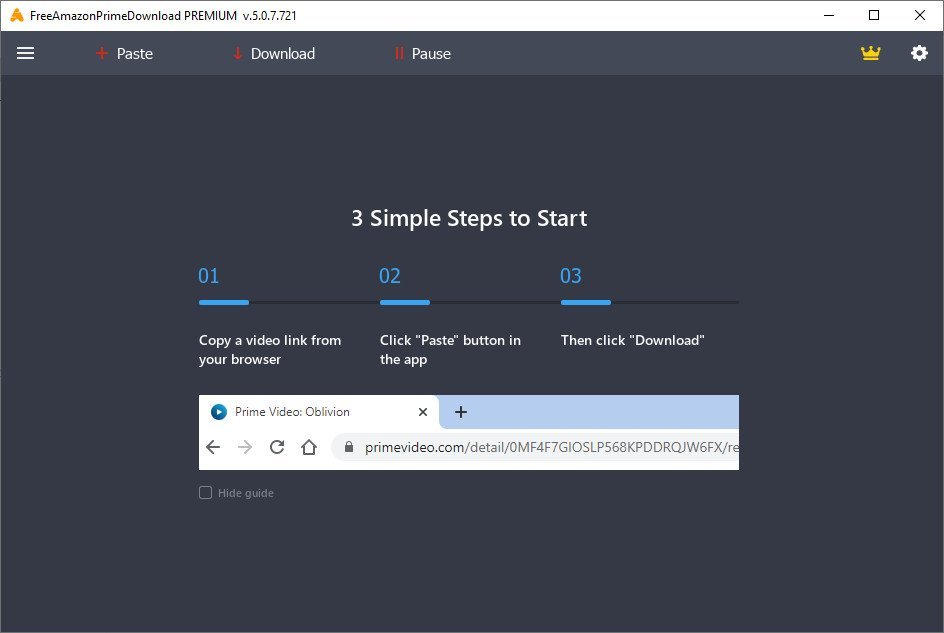Screen dimensions: 944x633
Task: Open the premium crown icon
Action: click(871, 54)
